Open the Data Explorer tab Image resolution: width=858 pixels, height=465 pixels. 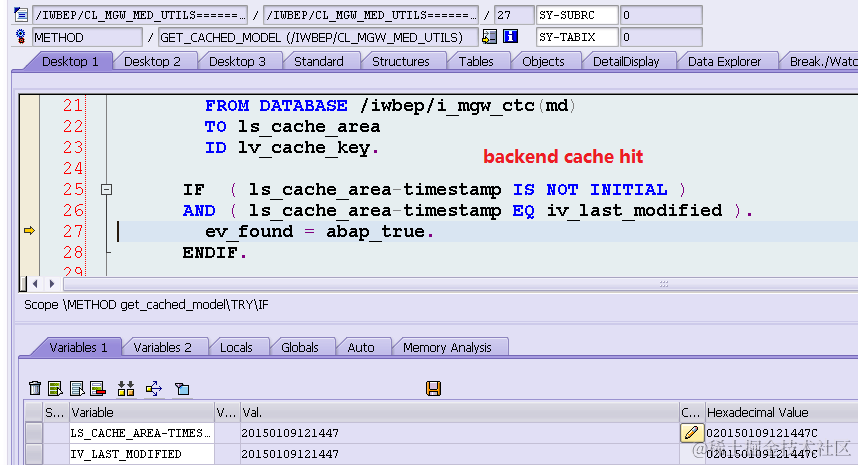724,61
